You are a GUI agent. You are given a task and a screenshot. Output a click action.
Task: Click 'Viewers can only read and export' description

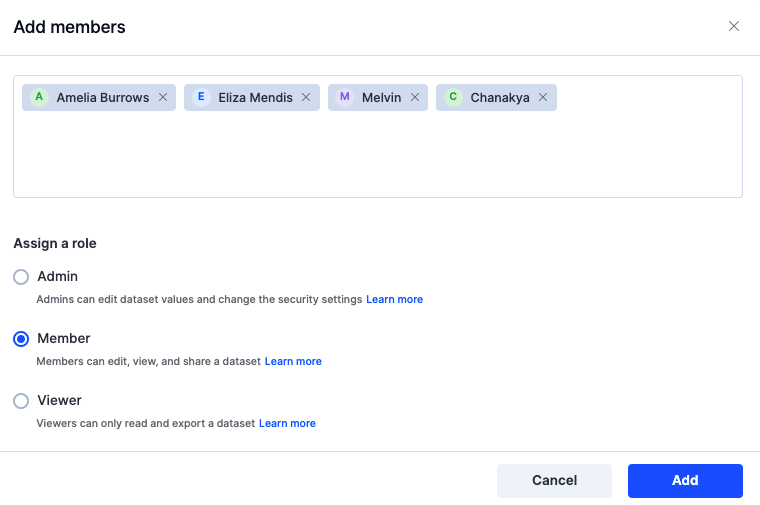coord(145,424)
